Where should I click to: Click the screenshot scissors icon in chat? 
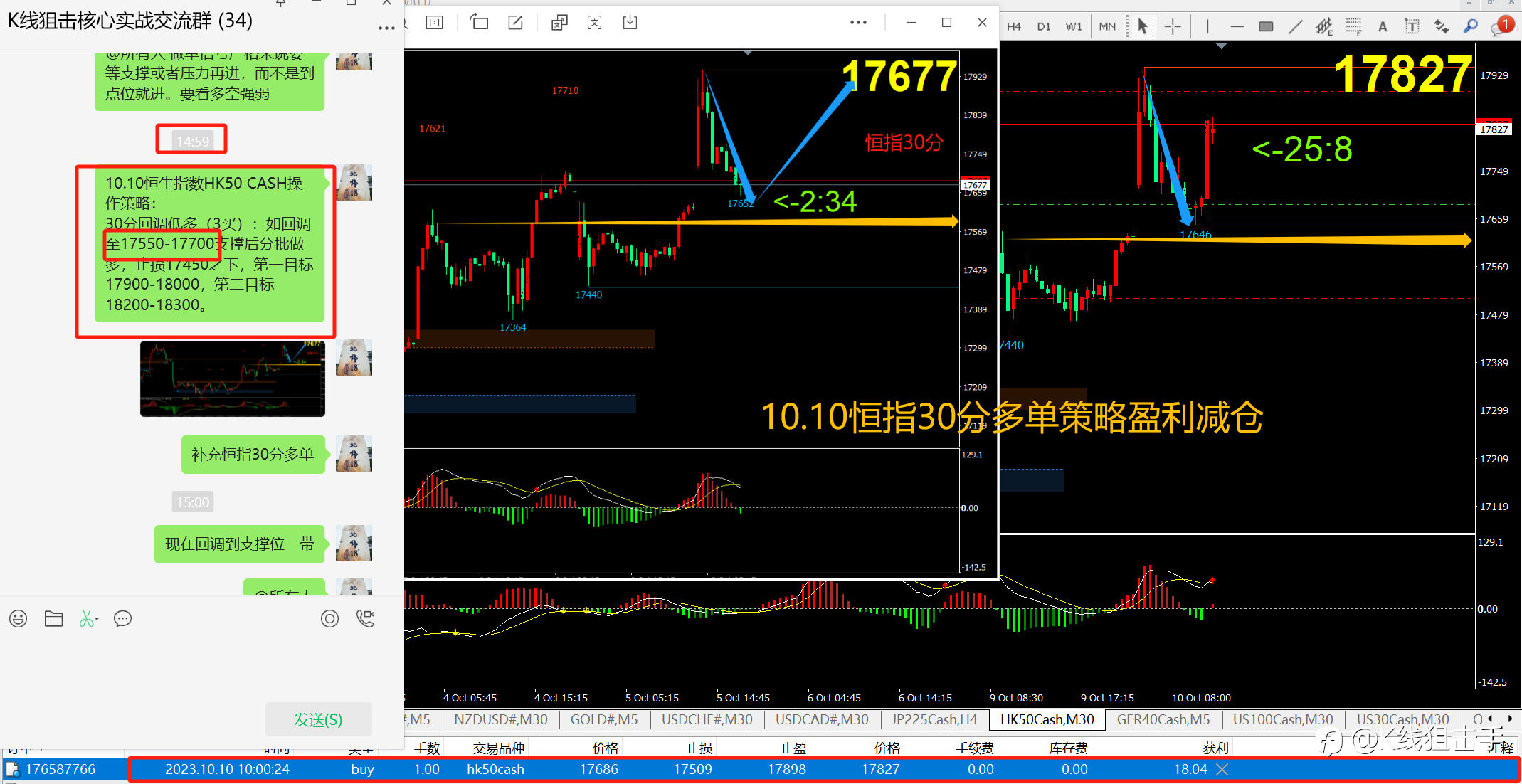[x=87, y=619]
